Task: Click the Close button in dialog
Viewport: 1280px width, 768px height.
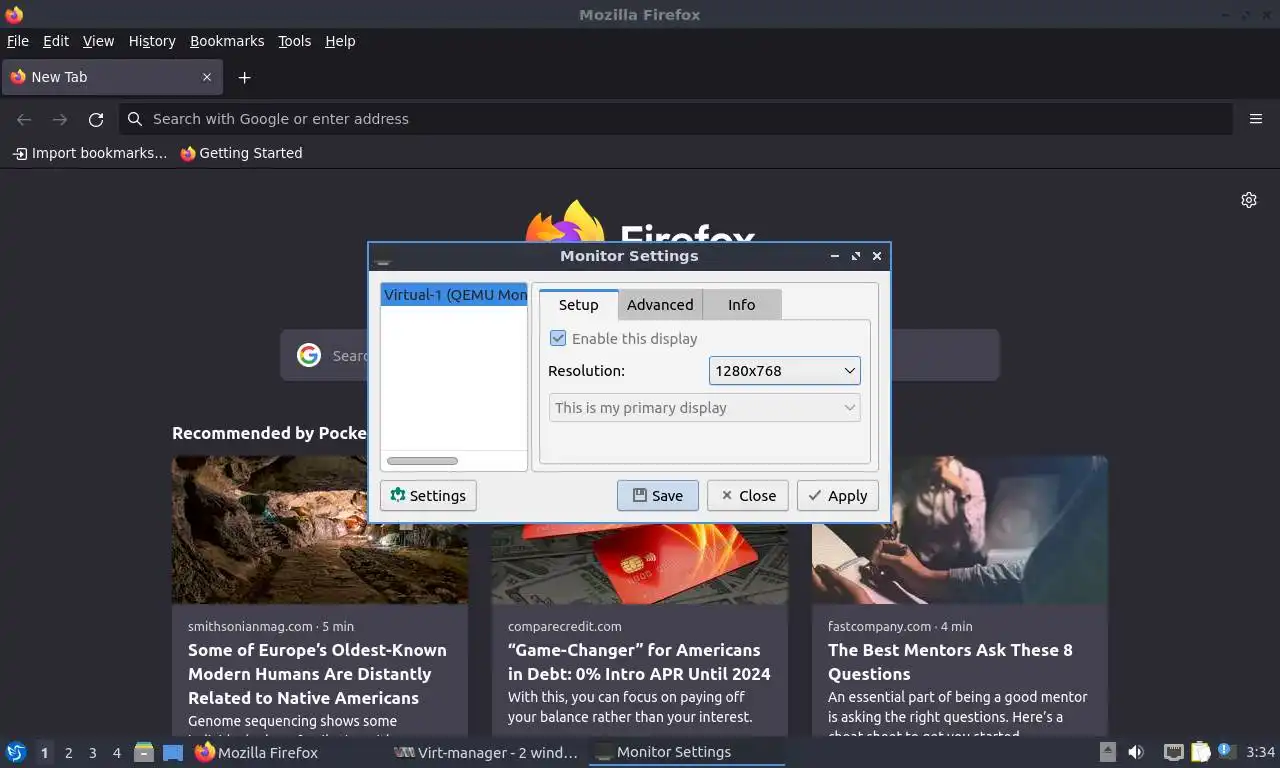Action: 748,496
